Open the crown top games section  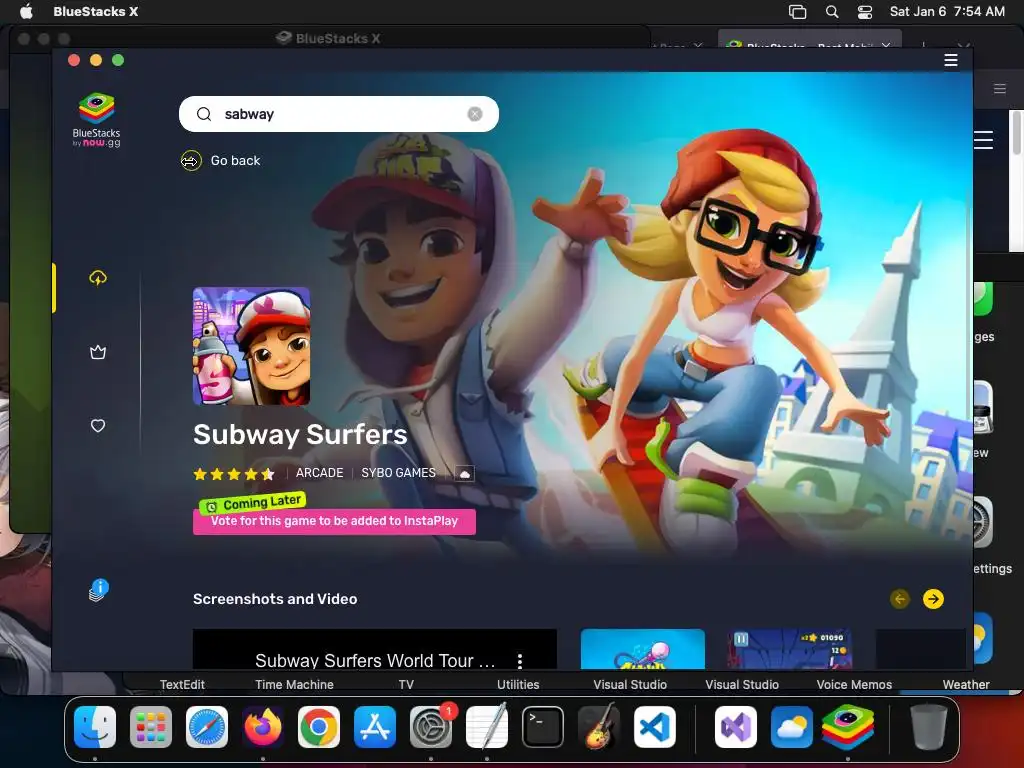tap(98, 353)
